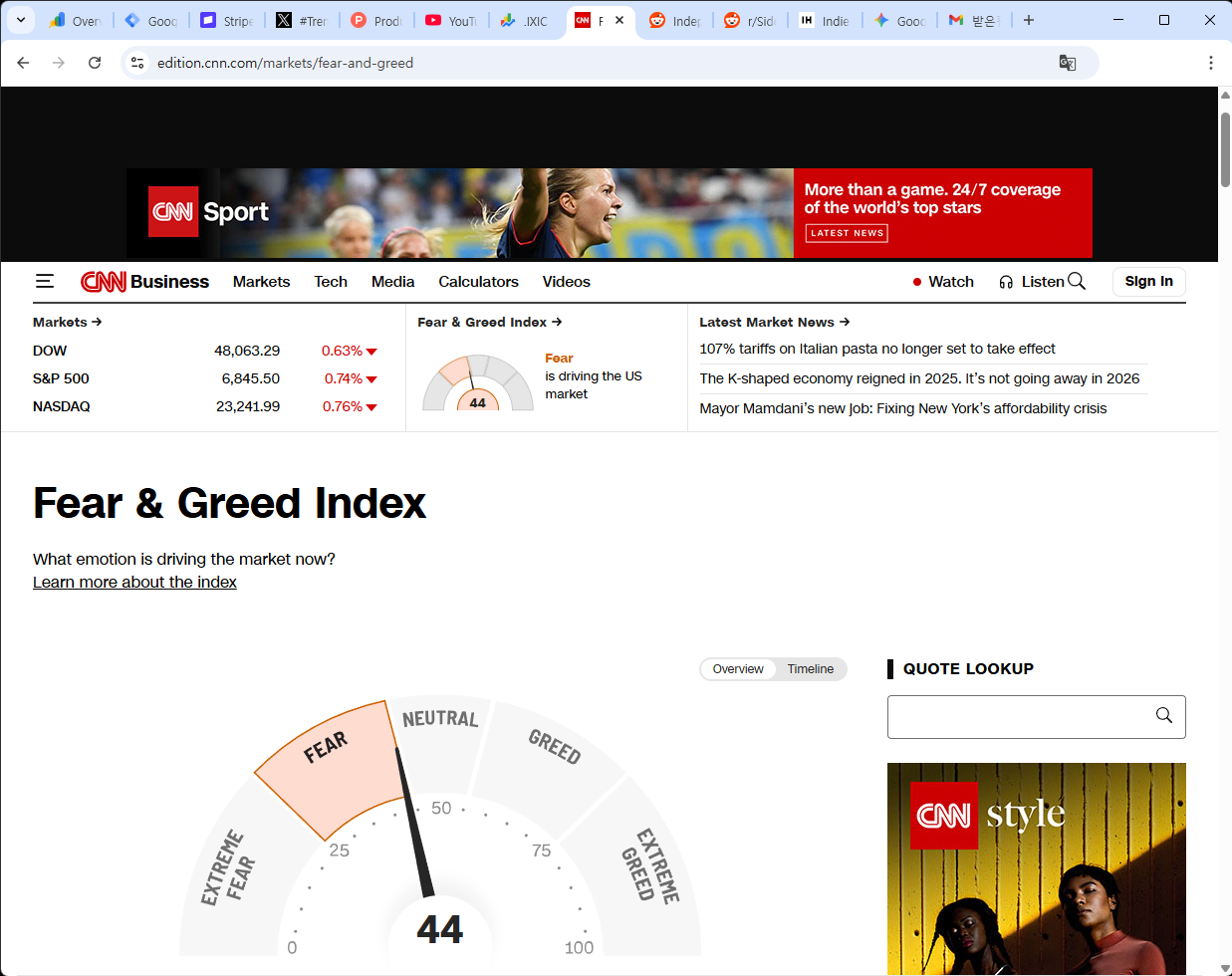1232x976 pixels.
Task: Open the browser three-dot menu
Action: [1210, 63]
